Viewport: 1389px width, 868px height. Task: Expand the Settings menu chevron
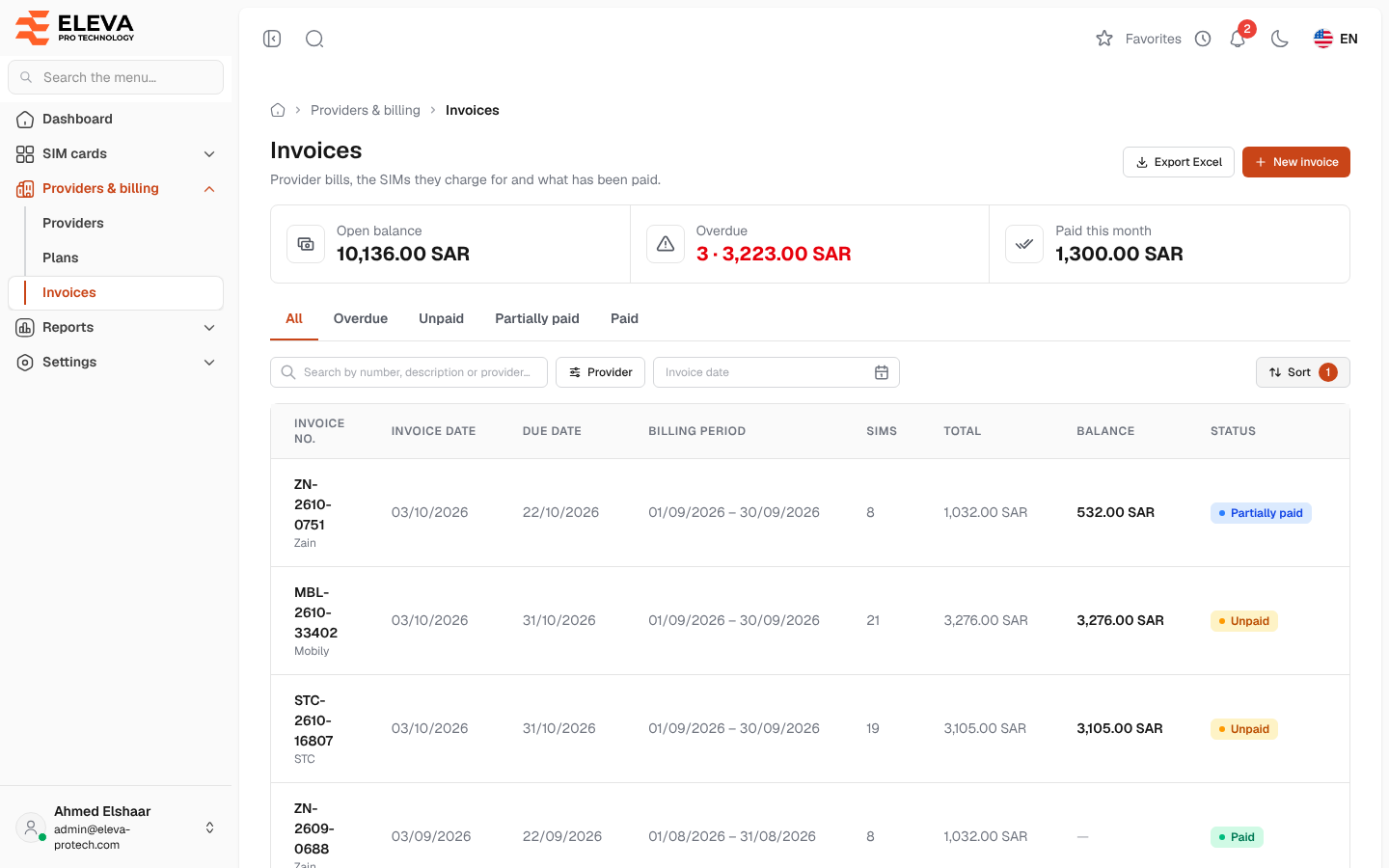pyautogui.click(x=209, y=362)
